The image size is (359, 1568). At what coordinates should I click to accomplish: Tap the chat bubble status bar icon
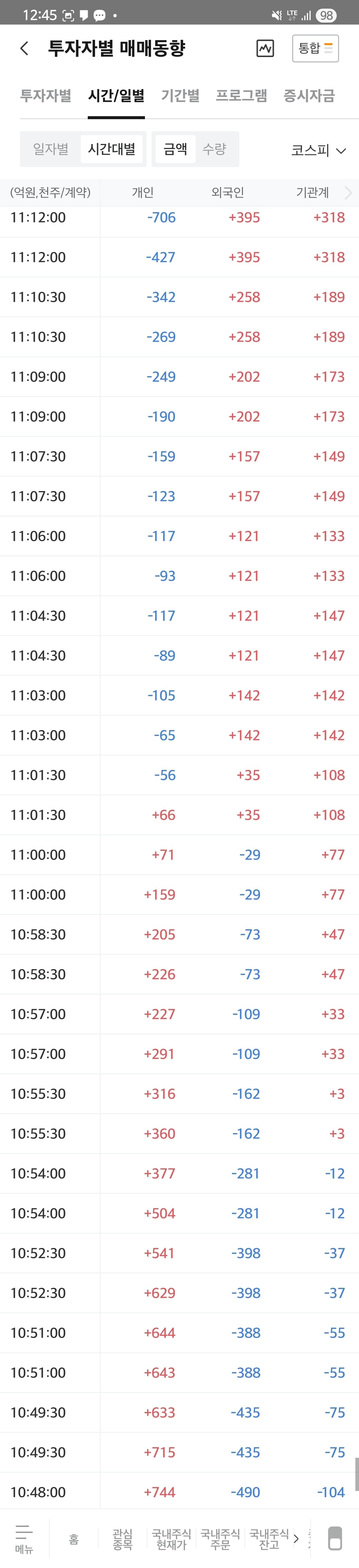click(99, 15)
